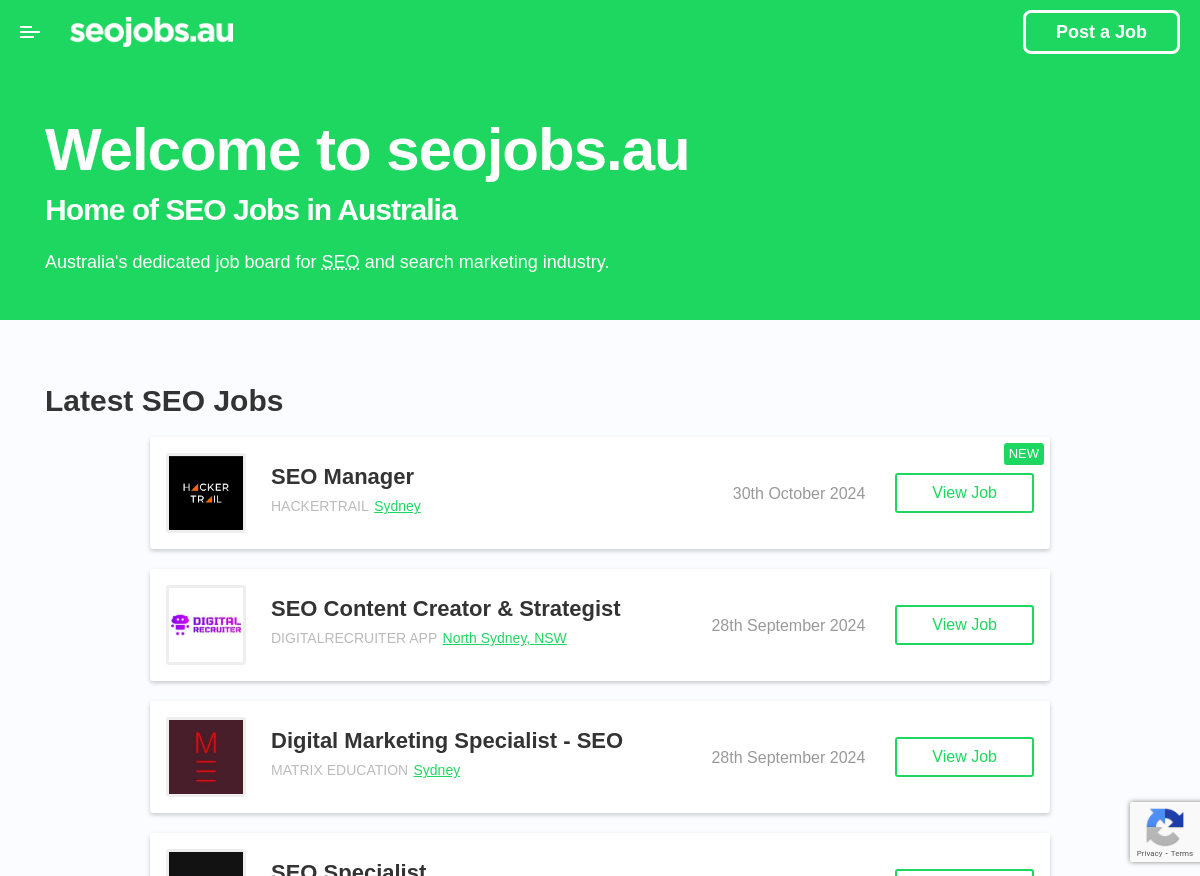Open the Matrix Education logo
Screen dimensions: 1200x876
(x=206, y=757)
